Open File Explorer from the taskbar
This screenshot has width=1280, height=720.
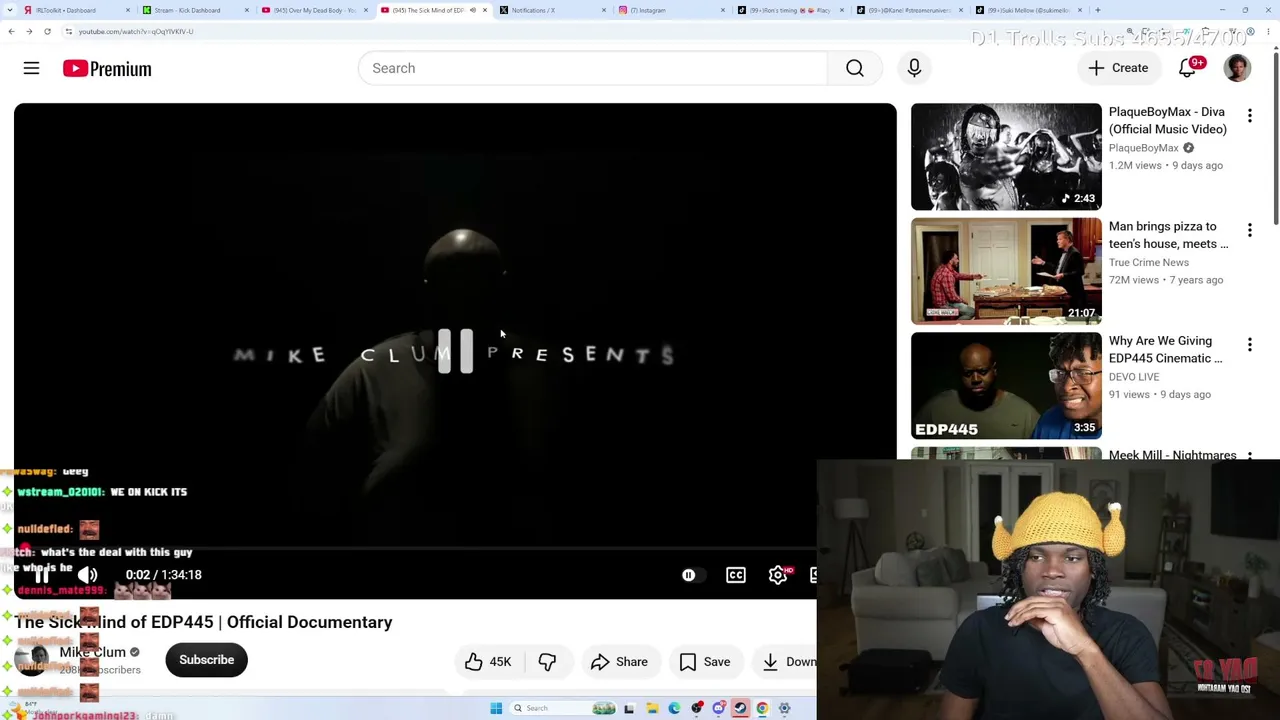pos(652,708)
